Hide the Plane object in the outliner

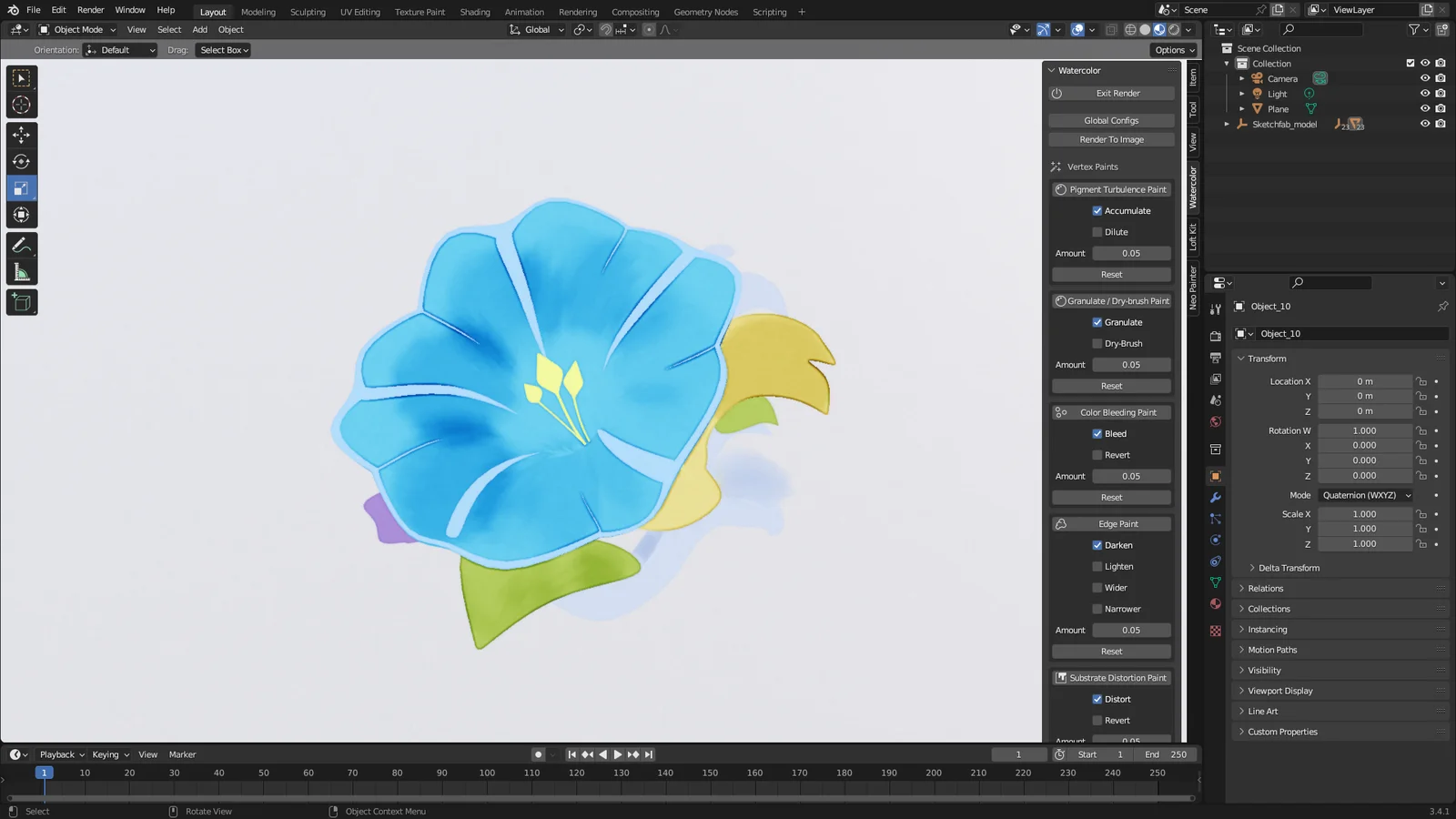click(x=1424, y=108)
